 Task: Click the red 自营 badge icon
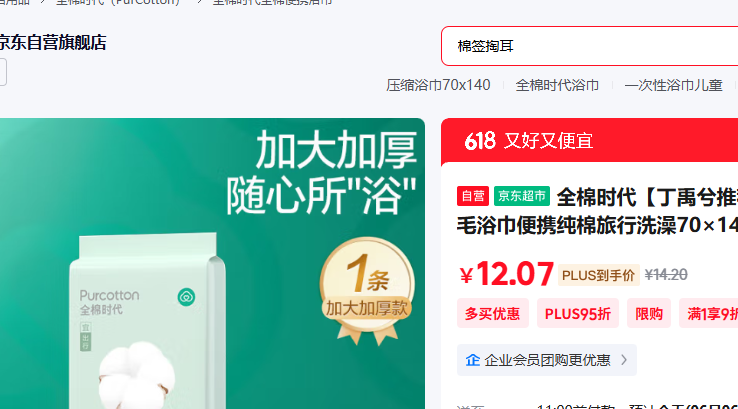point(473,196)
